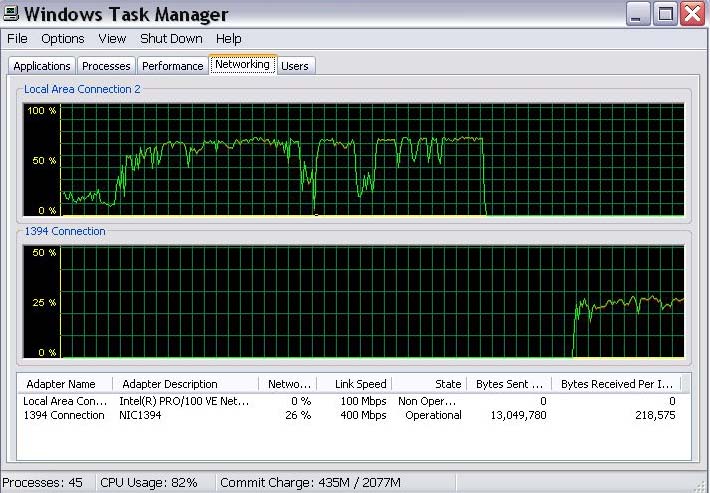
Task: Open the File menu
Action: pyautogui.click(x=17, y=39)
